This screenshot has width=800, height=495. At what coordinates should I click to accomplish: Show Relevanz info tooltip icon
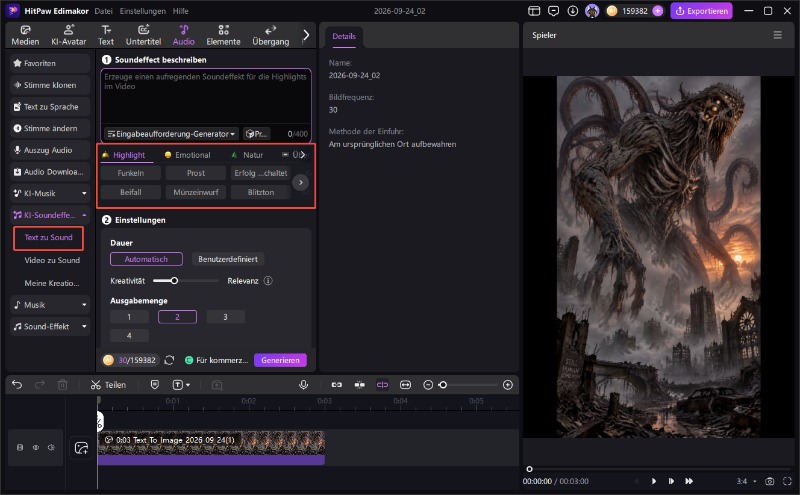click(x=268, y=281)
